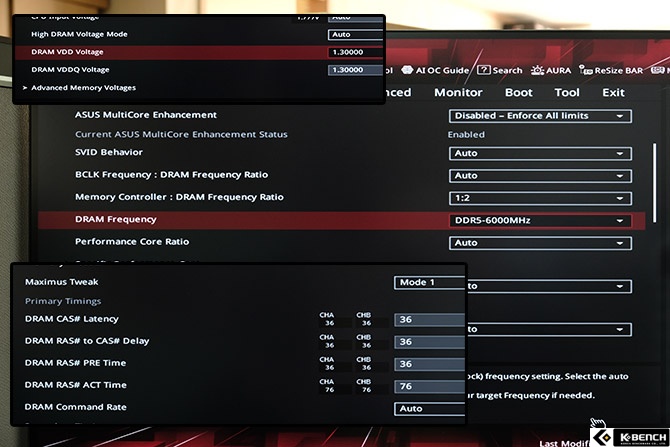Click the DRAM RAS# to CAS# Delay field
The height and width of the screenshot is (447, 670).
tap(429, 342)
